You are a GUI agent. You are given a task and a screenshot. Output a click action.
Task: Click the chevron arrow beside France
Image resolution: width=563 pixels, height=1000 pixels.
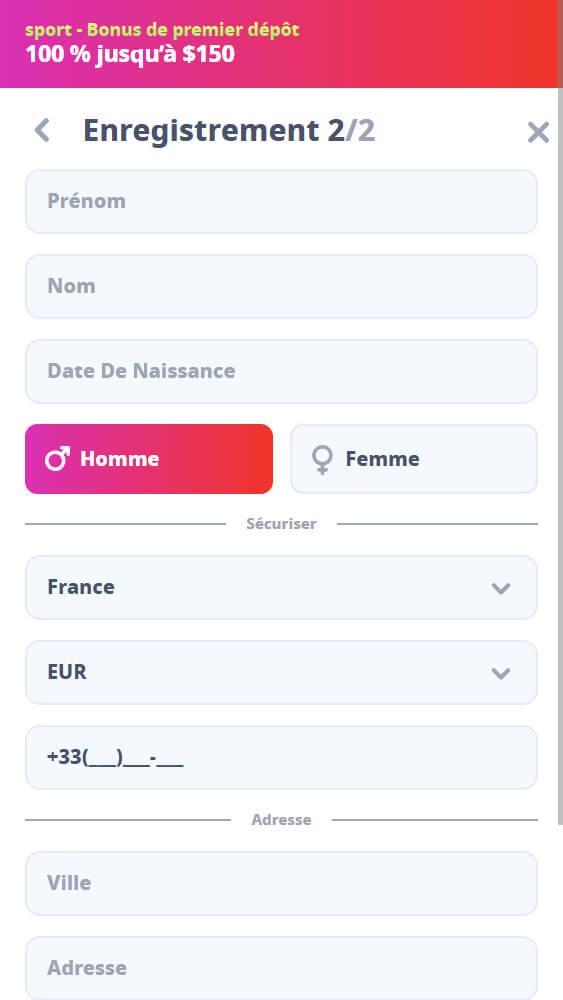click(501, 588)
